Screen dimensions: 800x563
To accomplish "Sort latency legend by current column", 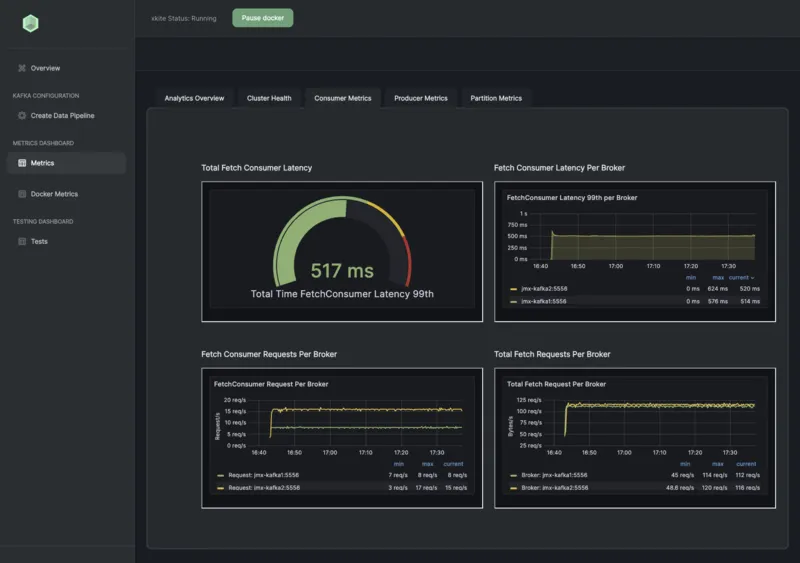I will (x=741, y=277).
